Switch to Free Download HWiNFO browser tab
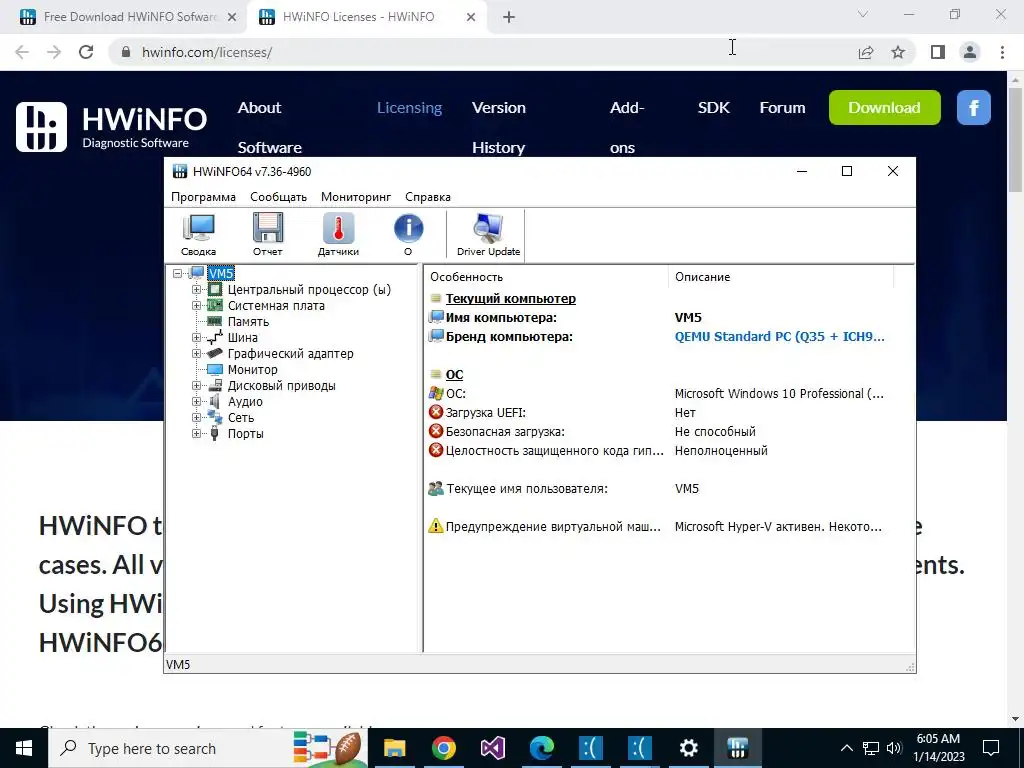This screenshot has height=768, width=1024. [x=129, y=17]
